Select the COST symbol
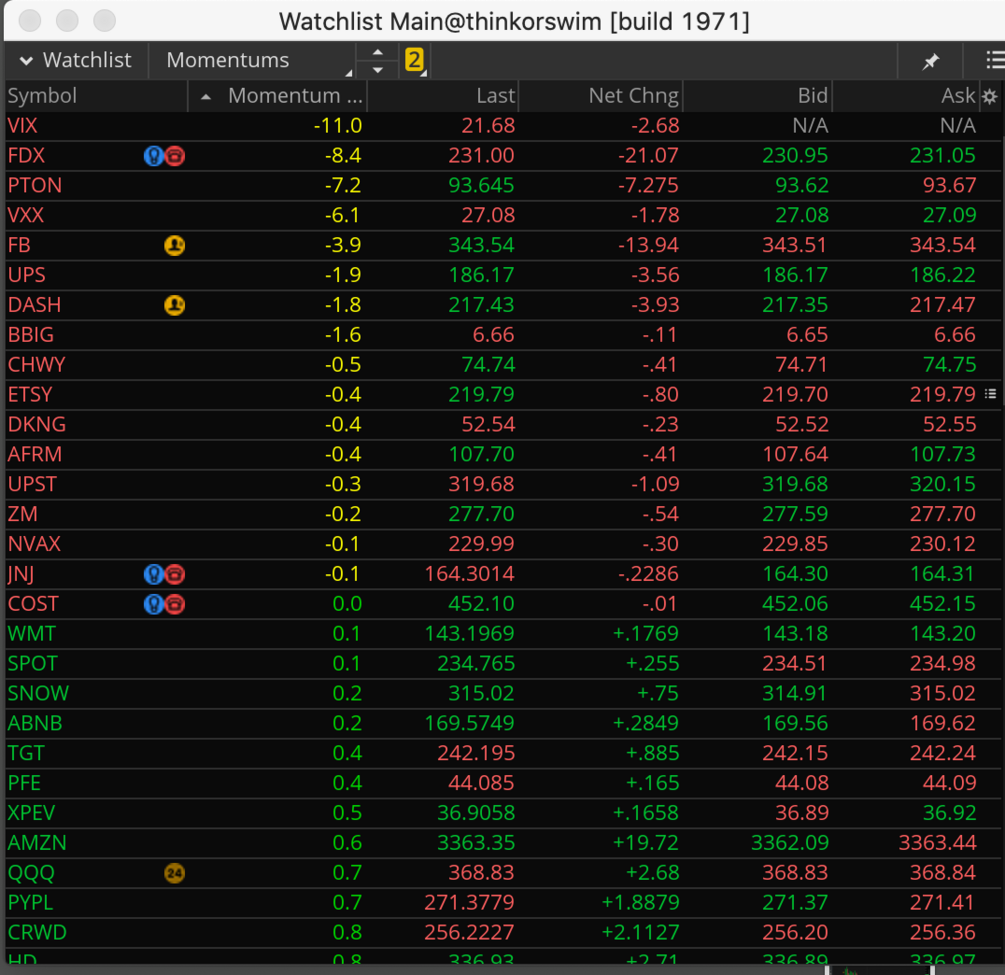Screen dimensions: 1005x975 (x=33, y=604)
